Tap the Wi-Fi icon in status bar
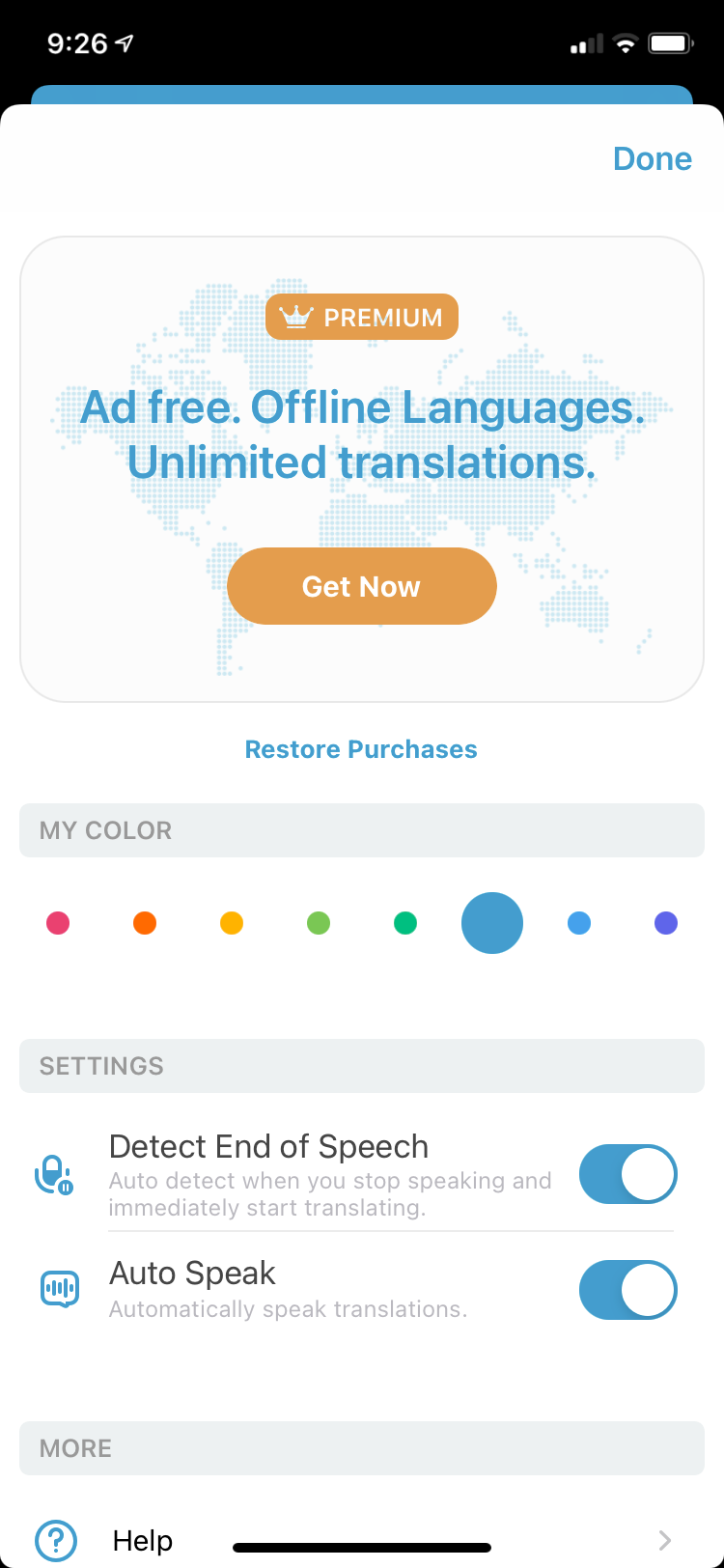The width and height of the screenshot is (724, 1568). [x=626, y=43]
